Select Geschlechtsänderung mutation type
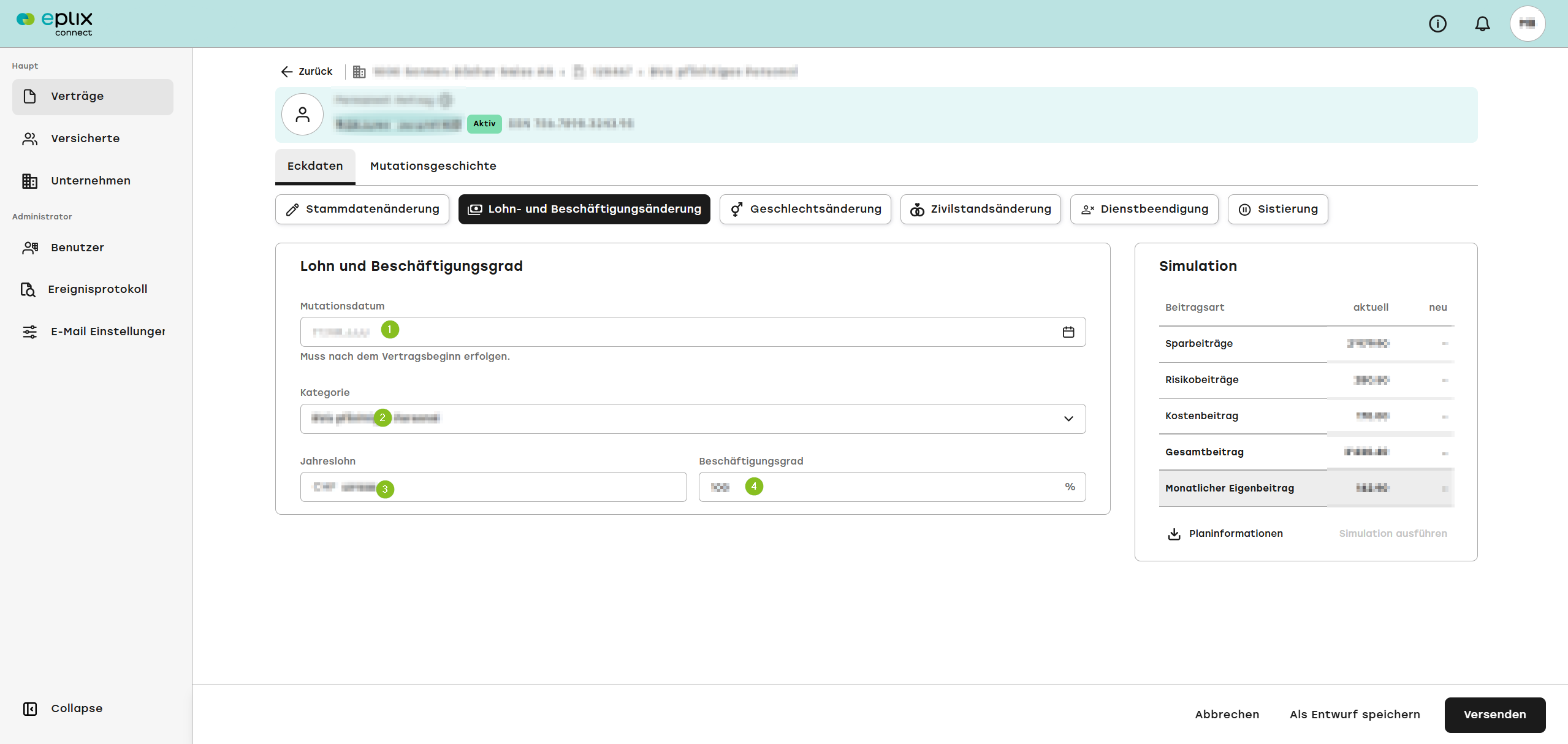Image resolution: width=1568 pixels, height=744 pixels. click(805, 210)
